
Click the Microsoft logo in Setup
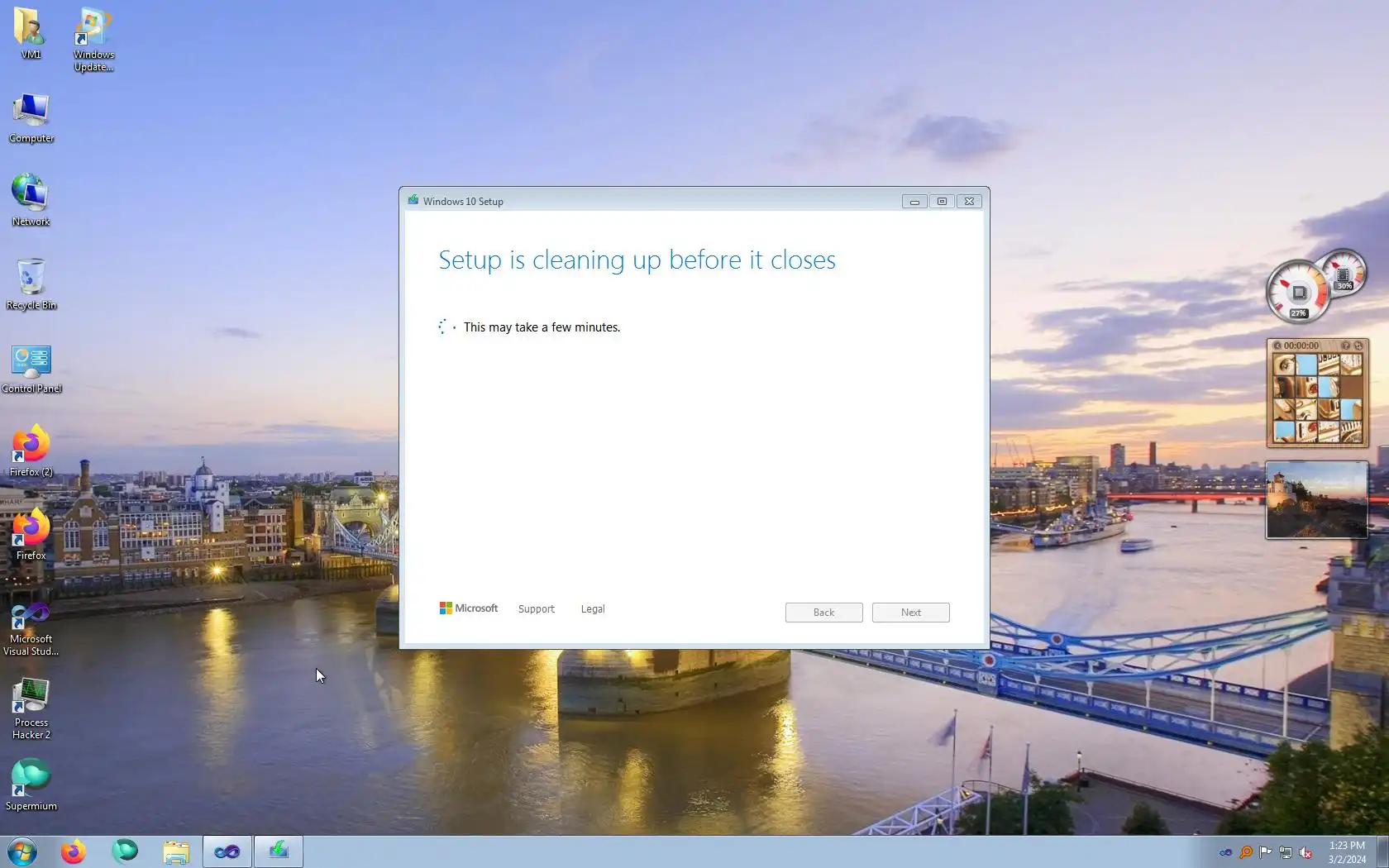pos(469,608)
